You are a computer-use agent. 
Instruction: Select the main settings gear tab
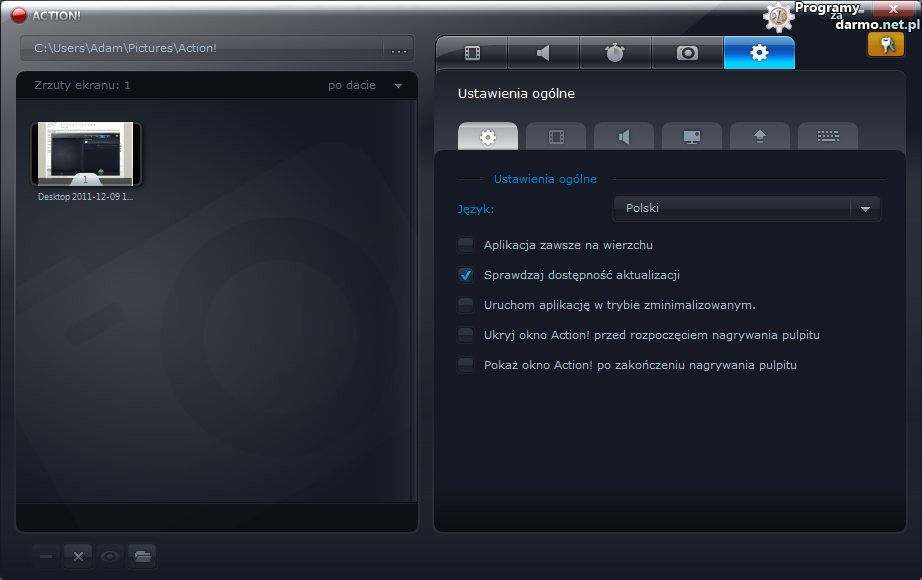click(759, 53)
